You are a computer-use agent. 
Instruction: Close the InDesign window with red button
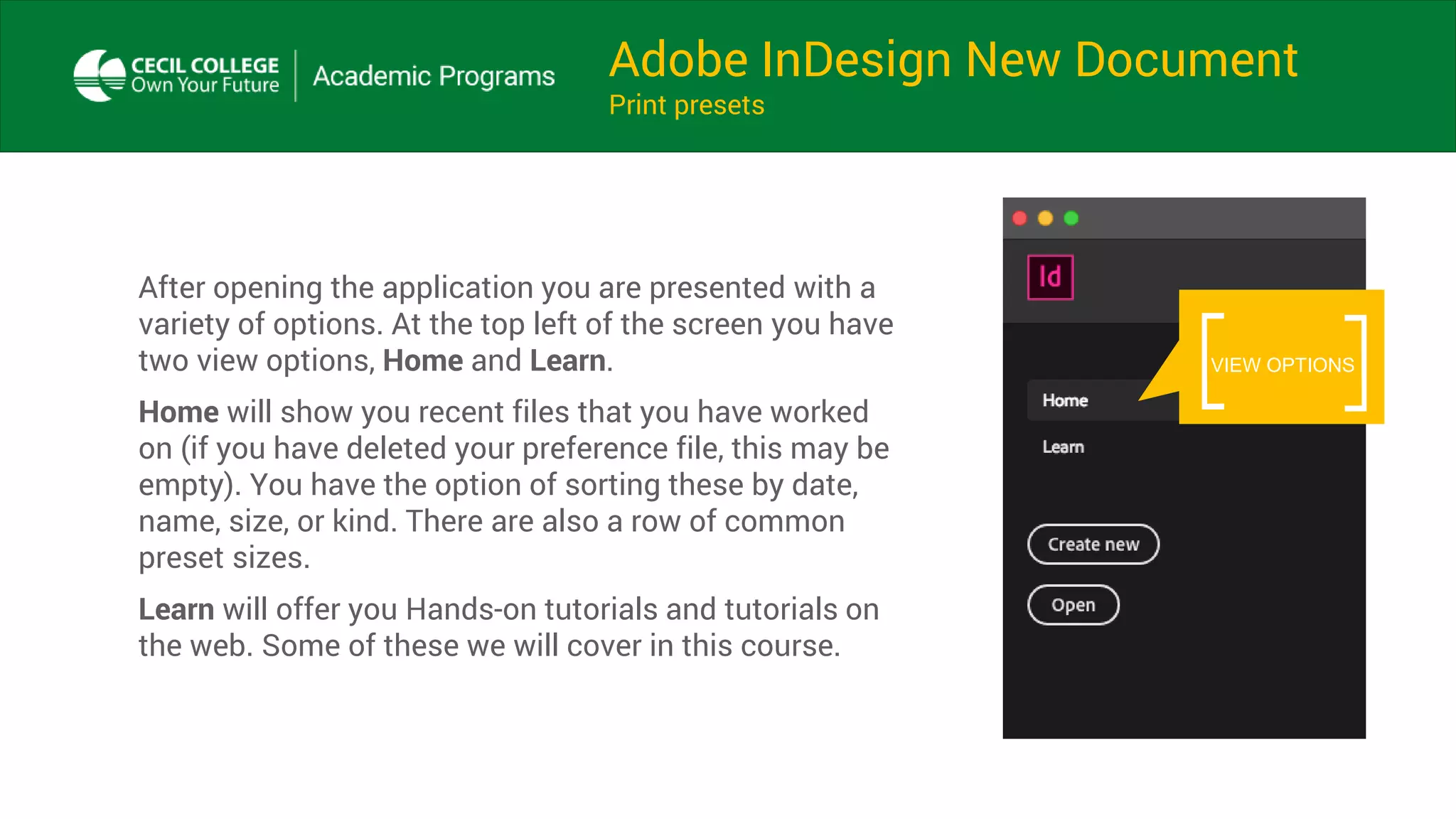click(1019, 218)
